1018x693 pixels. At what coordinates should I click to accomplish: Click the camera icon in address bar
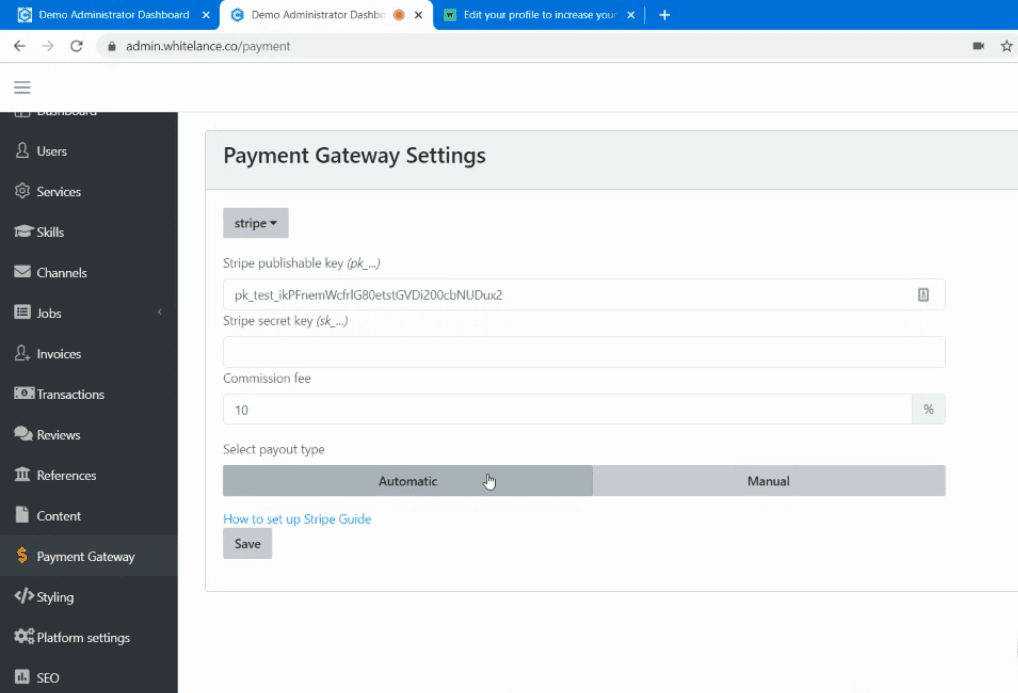(x=978, y=46)
